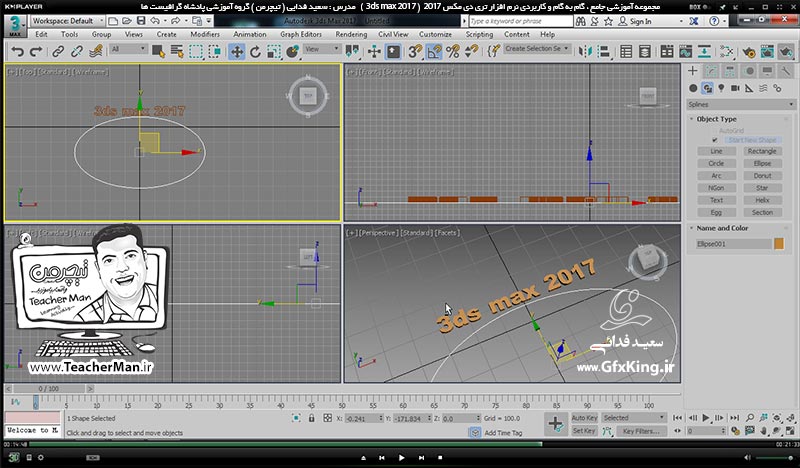Click the Circle spline button
The image size is (800, 468).
[716, 163]
